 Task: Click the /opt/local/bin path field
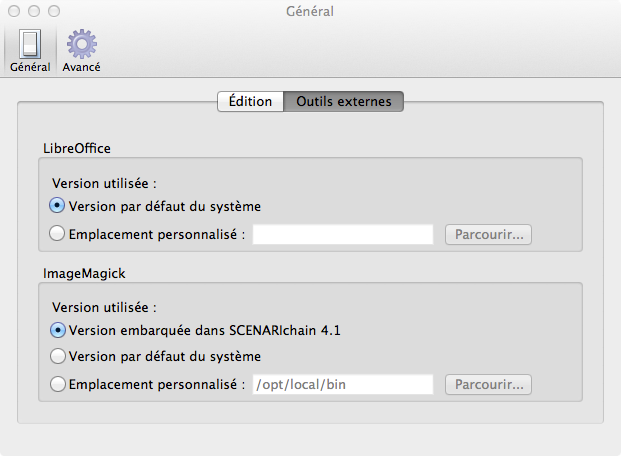343,384
